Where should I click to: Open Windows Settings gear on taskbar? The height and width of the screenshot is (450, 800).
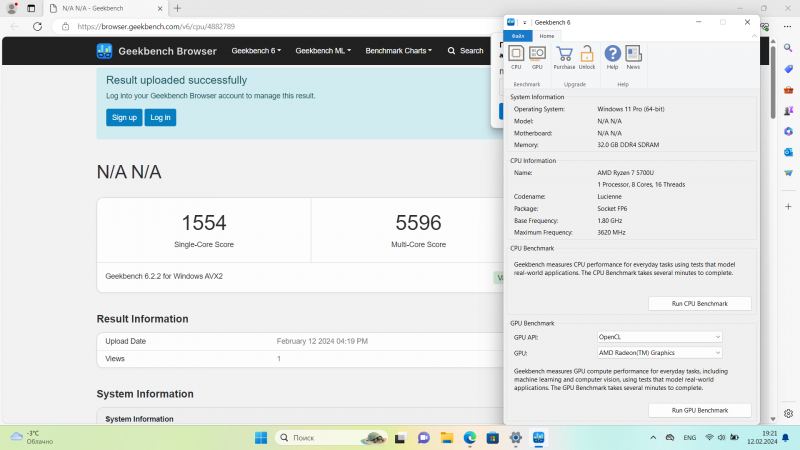pyautogui.click(x=516, y=438)
